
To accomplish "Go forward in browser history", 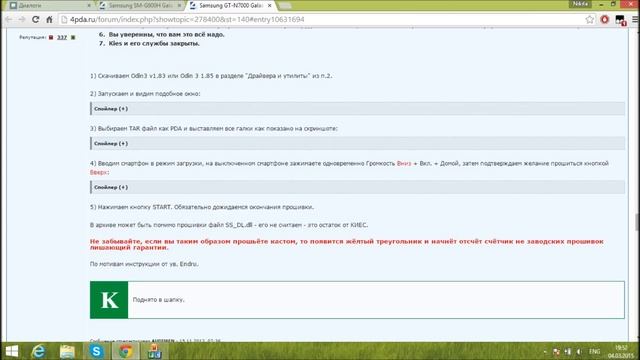I will pyautogui.click(x=22, y=19).
